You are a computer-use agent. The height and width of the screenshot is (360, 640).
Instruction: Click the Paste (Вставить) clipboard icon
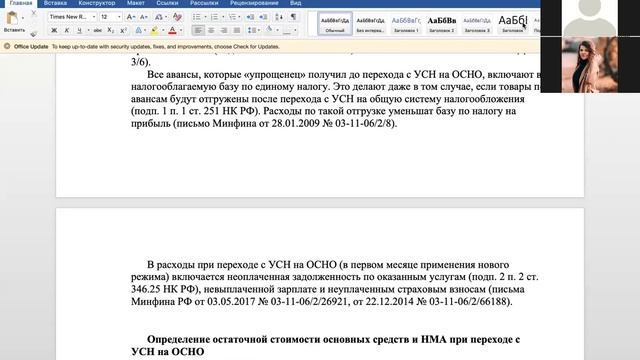tap(12, 18)
